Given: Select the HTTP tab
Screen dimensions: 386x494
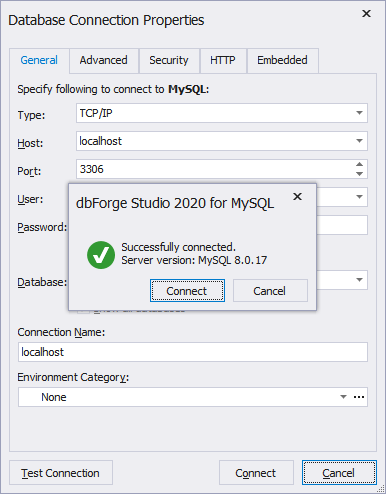Looking at the screenshot, I should [x=223, y=60].
